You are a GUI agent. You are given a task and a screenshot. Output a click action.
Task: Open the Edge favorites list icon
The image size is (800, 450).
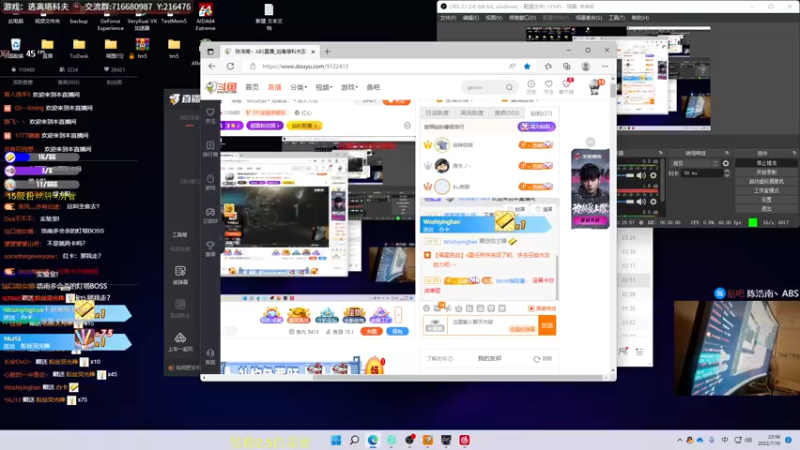548,66
